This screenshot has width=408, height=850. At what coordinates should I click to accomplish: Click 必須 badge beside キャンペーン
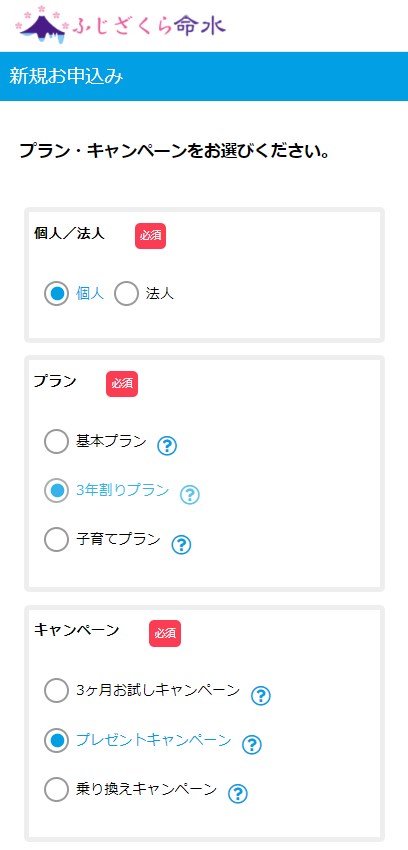point(165,633)
